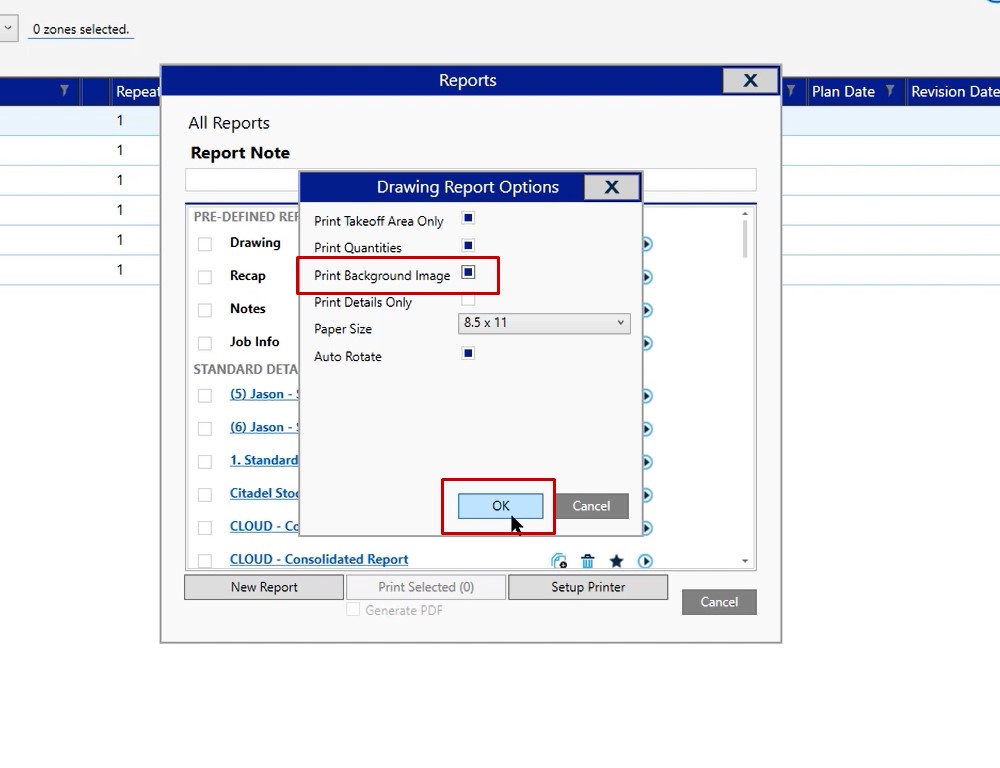Open the CLOUD - Consolidated Report link
This screenshot has height=768, width=1000.
319,560
